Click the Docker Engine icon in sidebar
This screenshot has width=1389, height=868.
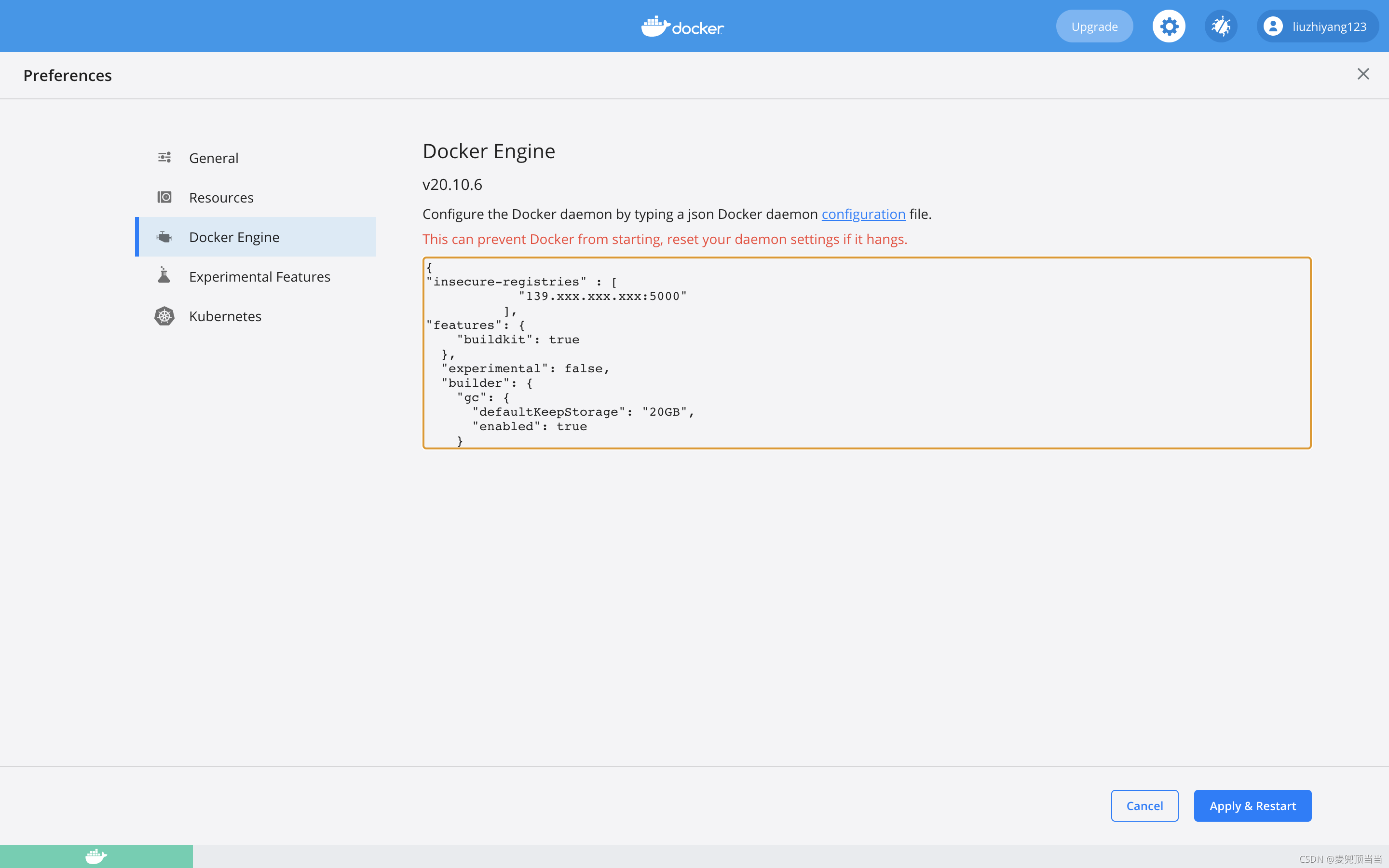click(164, 236)
